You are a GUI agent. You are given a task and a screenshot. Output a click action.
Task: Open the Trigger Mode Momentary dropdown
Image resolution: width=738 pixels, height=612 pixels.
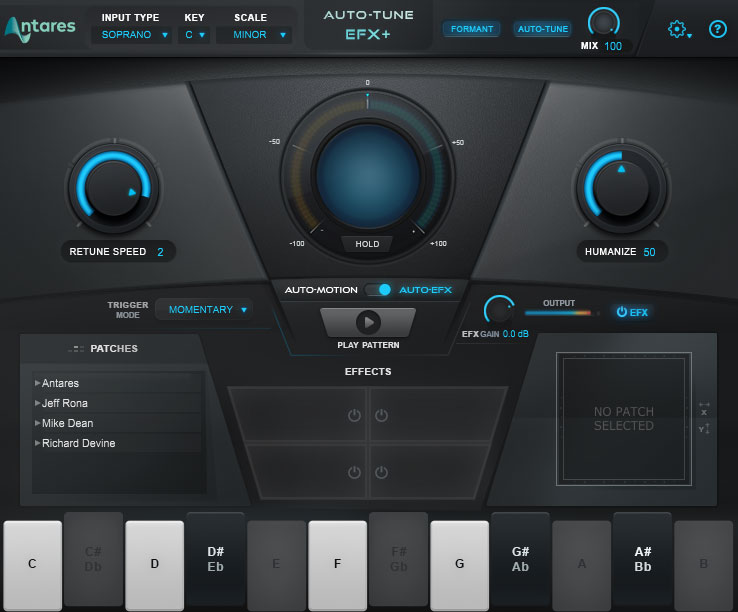pos(204,310)
